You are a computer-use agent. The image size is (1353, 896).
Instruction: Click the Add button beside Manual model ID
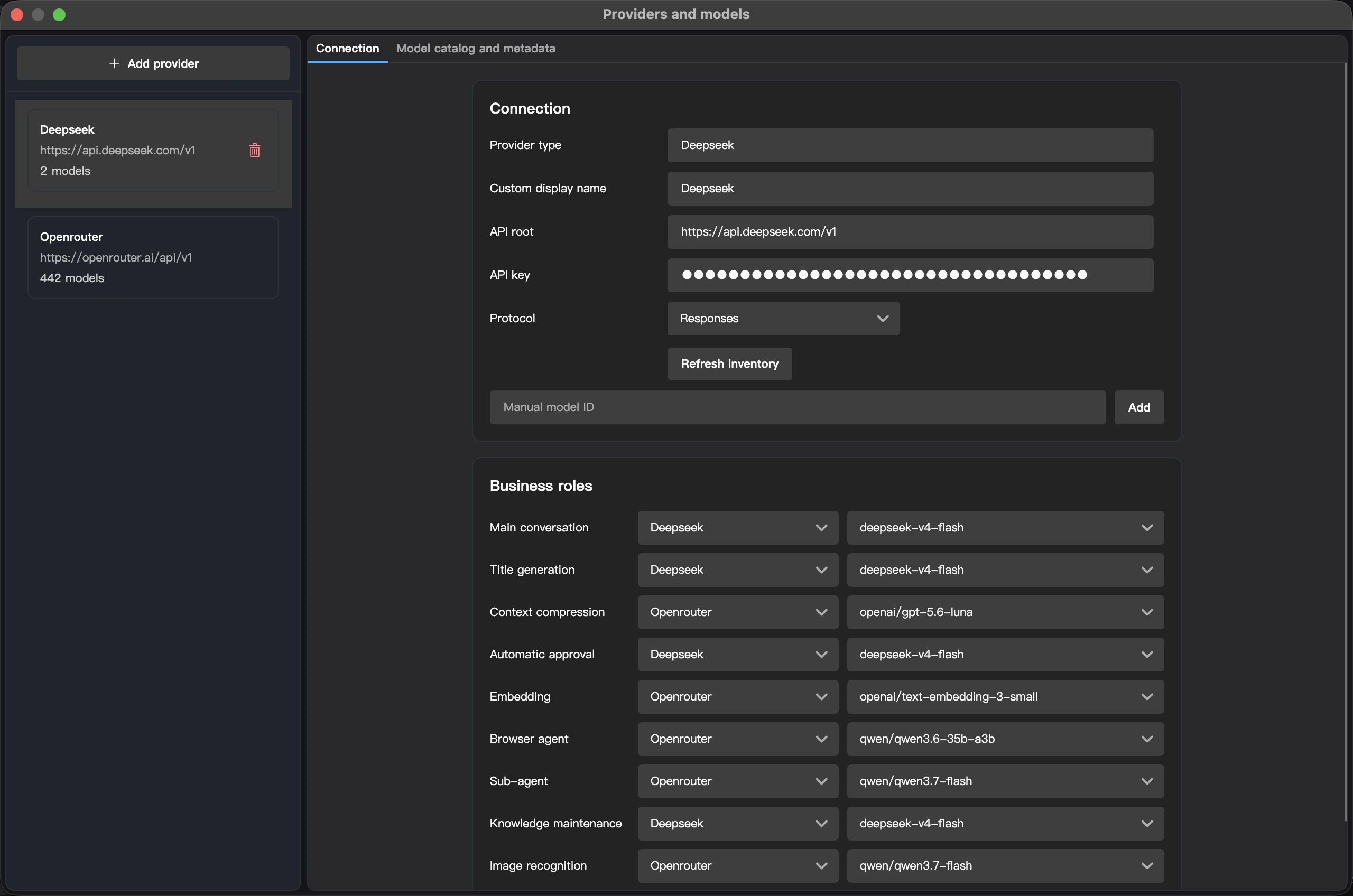(1138, 407)
